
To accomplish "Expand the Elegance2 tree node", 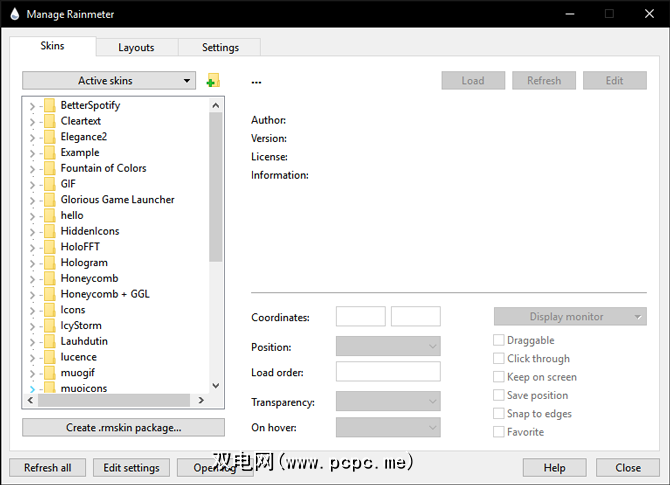I will click(x=31, y=137).
